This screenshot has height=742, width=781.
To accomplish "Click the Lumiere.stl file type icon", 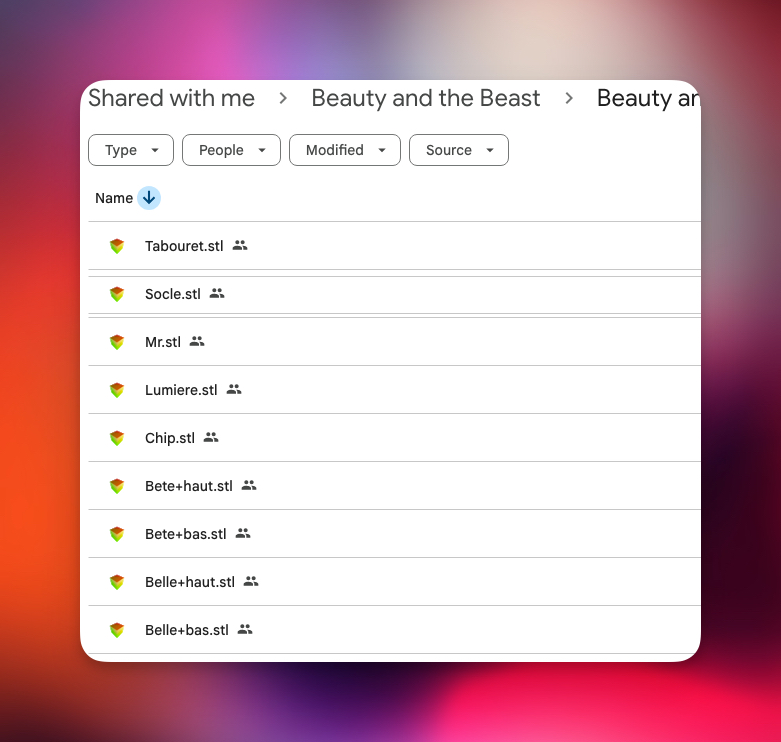I will click(x=117, y=390).
